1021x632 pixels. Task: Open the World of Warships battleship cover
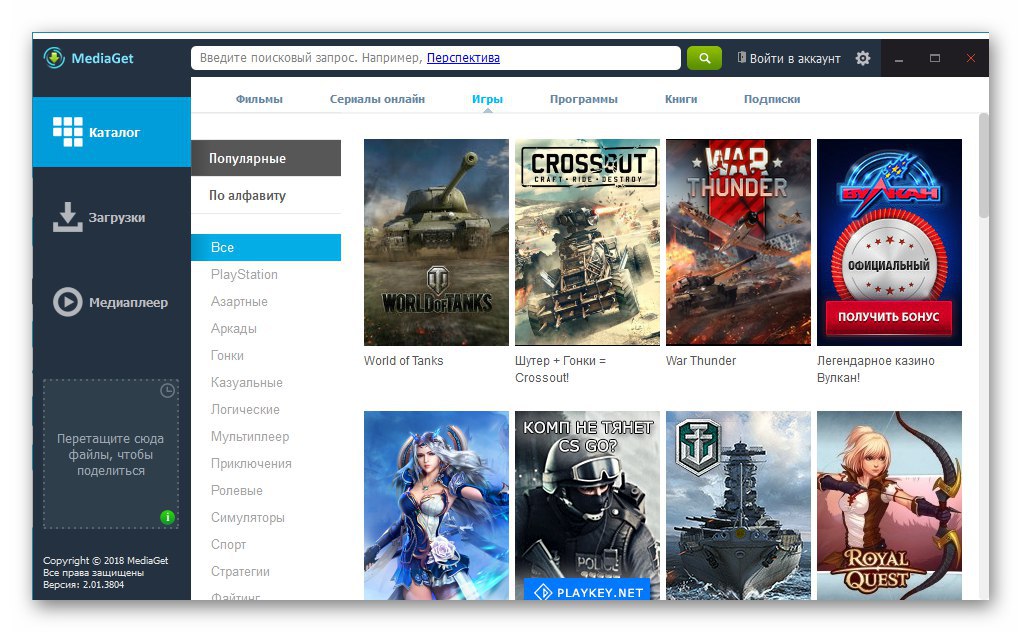point(738,505)
